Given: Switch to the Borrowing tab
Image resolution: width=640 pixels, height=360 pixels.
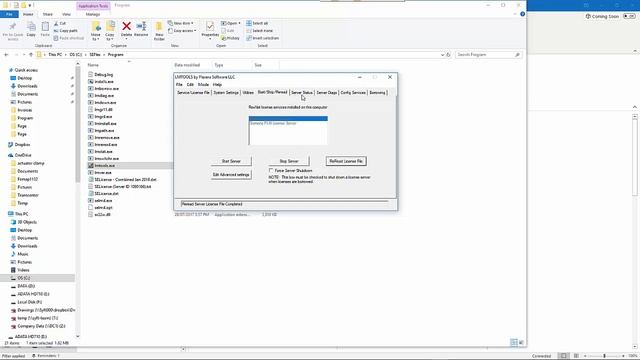Looking at the screenshot, I should click(377, 93).
